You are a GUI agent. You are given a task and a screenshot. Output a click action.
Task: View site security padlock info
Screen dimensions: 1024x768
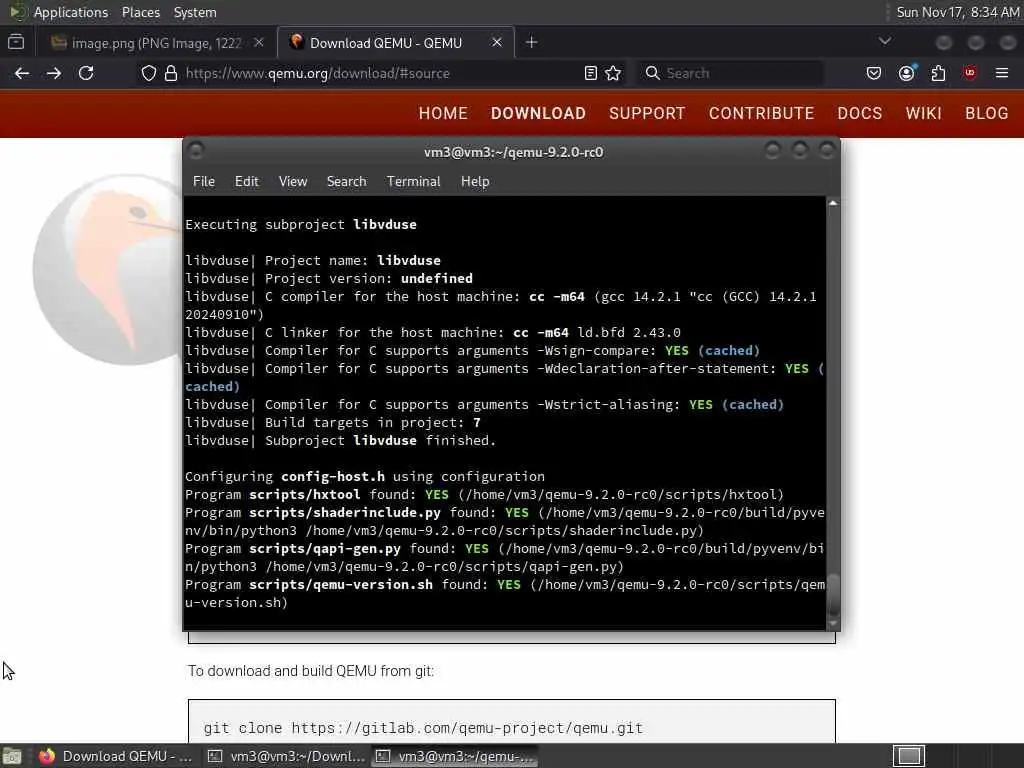click(171, 73)
